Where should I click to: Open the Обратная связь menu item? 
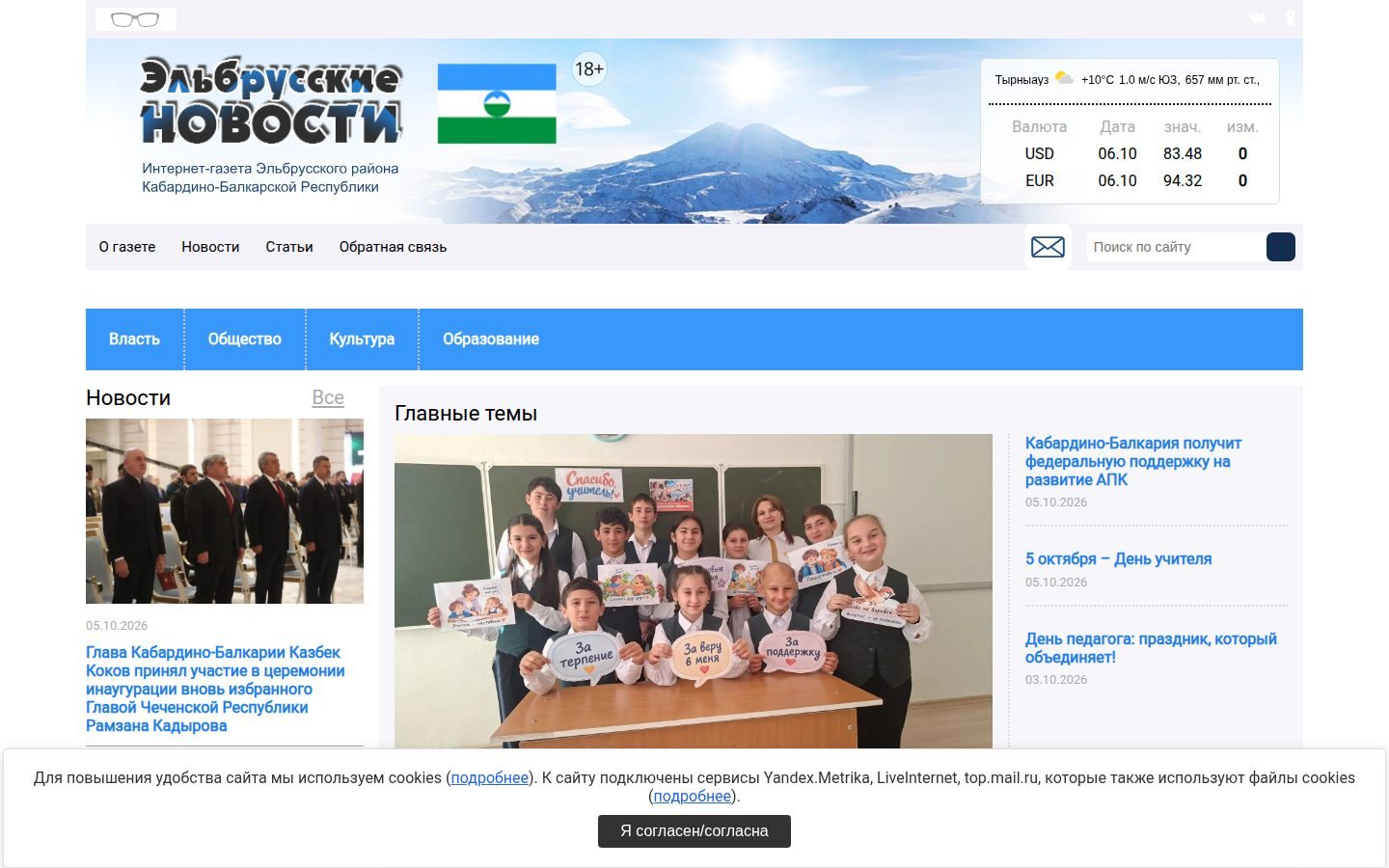[393, 247]
